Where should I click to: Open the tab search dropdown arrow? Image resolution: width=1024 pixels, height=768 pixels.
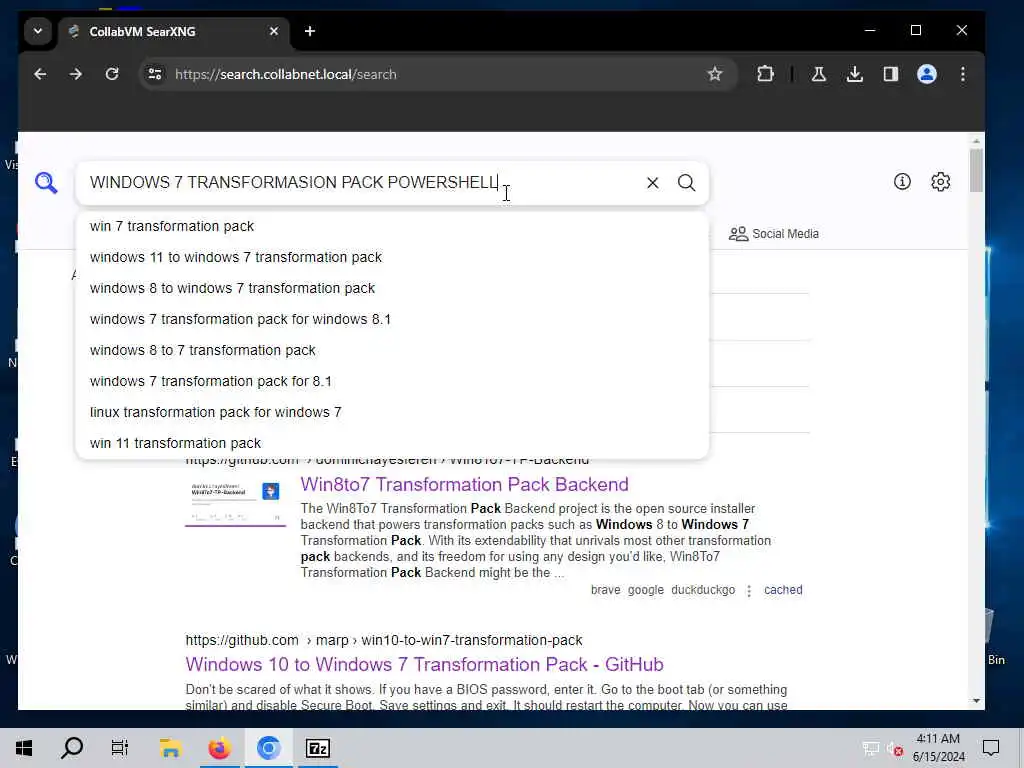[38, 31]
